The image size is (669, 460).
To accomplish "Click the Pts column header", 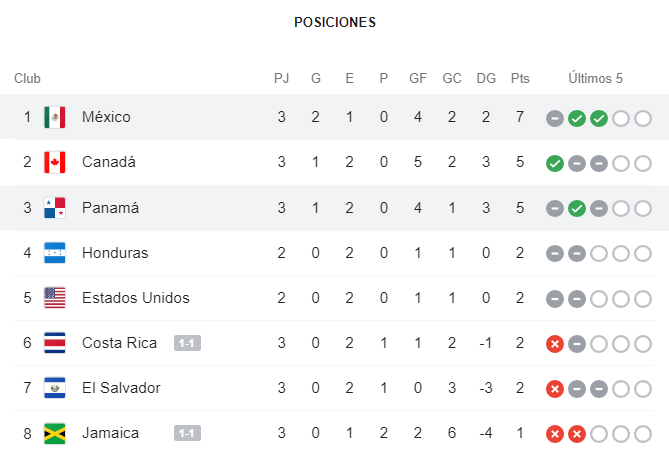I will [x=520, y=78].
